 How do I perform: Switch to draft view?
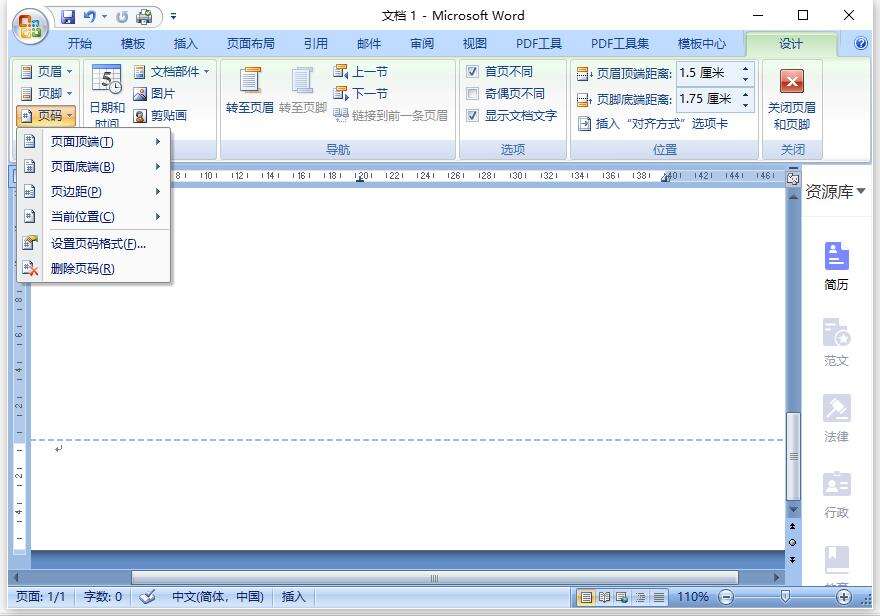pos(659,597)
